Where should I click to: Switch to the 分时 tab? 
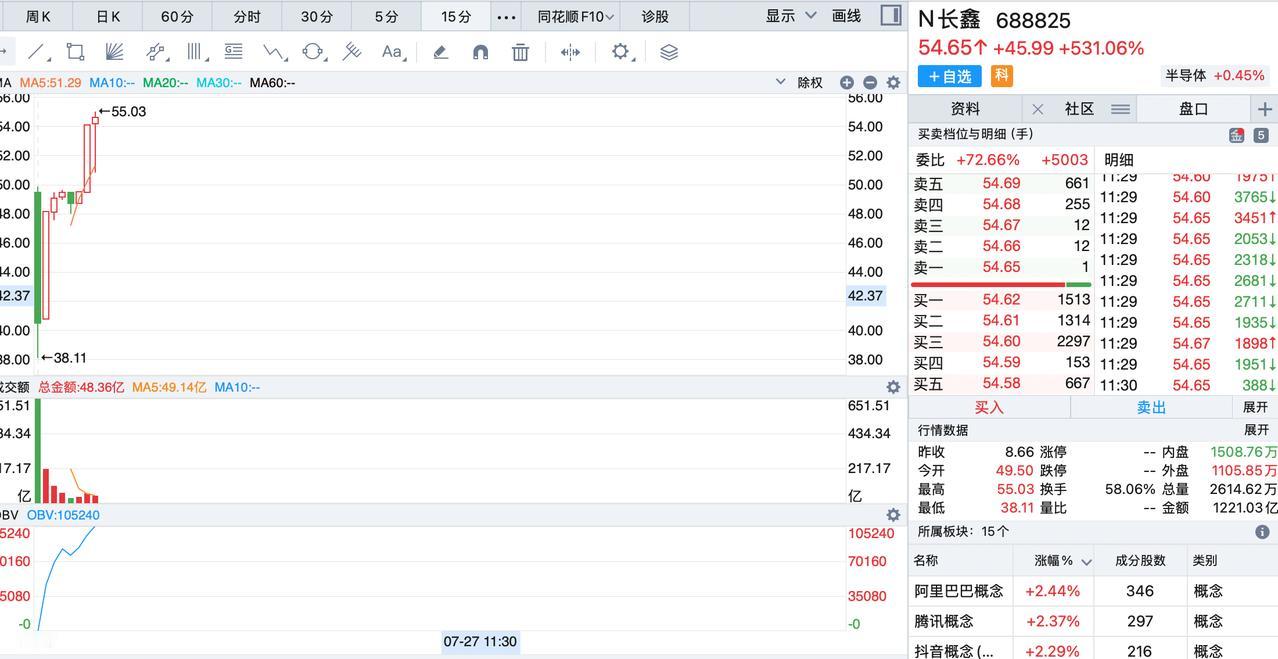(246, 16)
